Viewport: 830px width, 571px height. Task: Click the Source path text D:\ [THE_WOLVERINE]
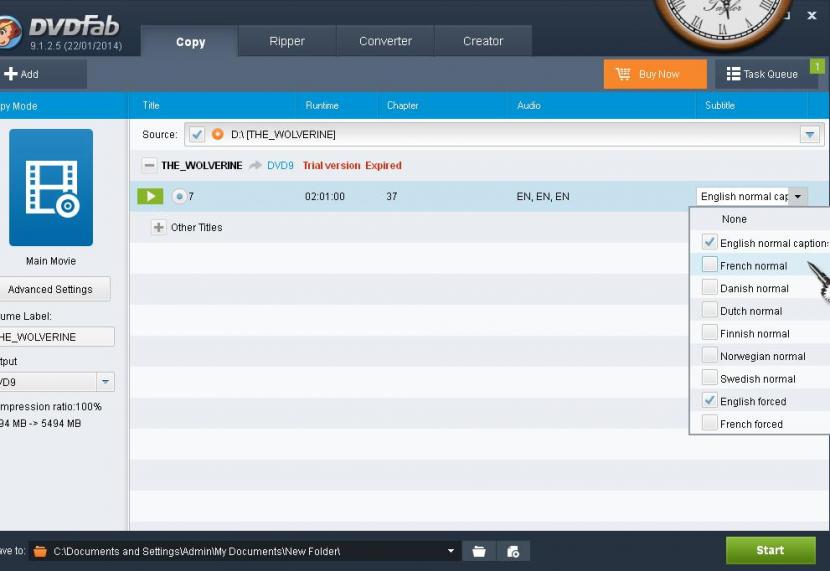pyautogui.click(x=283, y=134)
